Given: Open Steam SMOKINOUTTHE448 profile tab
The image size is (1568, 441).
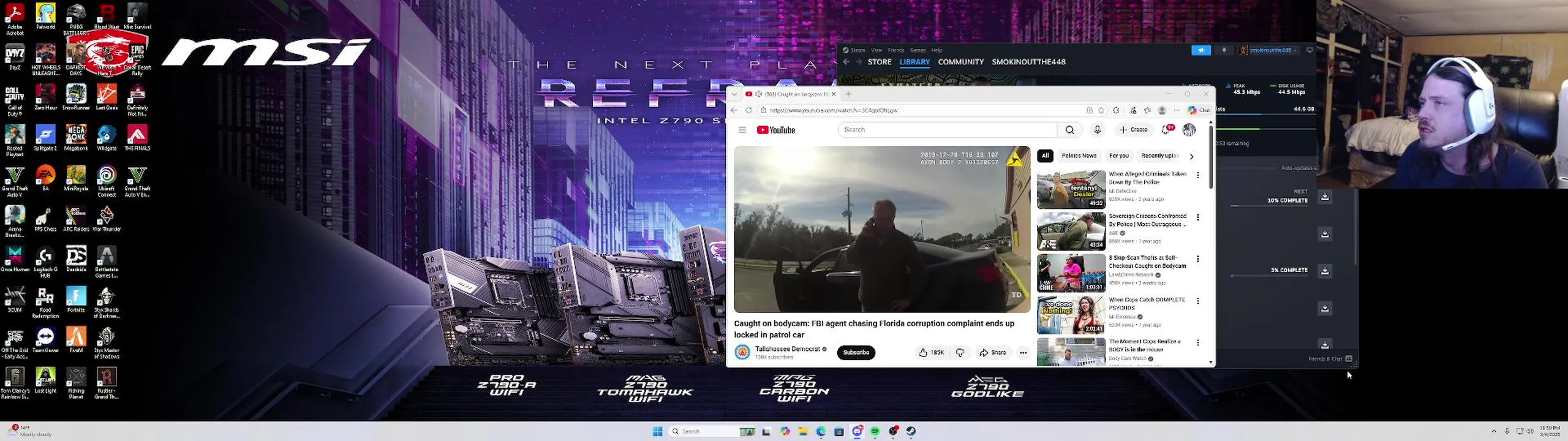Looking at the screenshot, I should [x=1028, y=62].
